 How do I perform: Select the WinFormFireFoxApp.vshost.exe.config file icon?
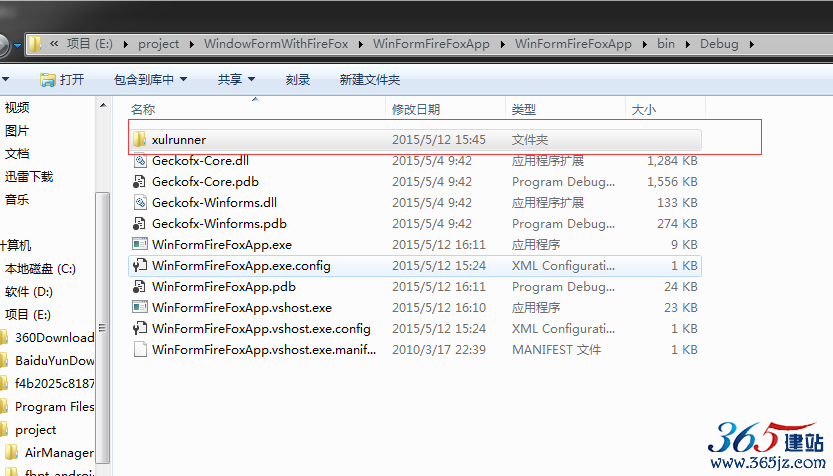[140, 329]
